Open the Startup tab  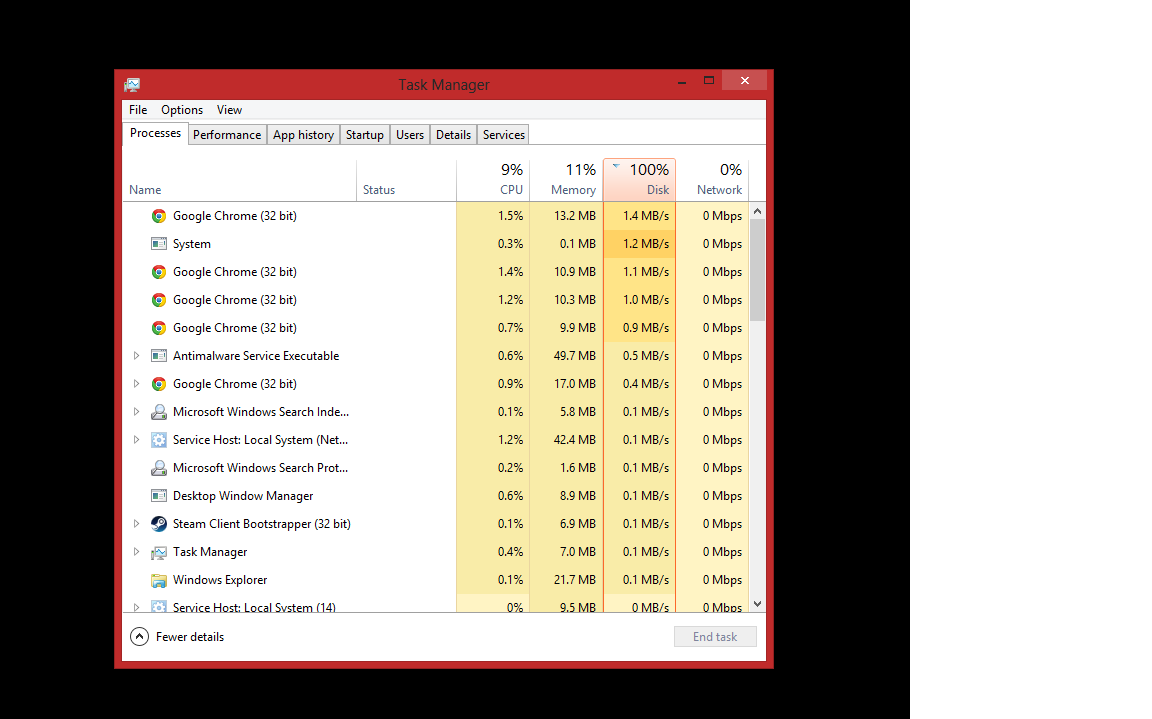[x=365, y=134]
